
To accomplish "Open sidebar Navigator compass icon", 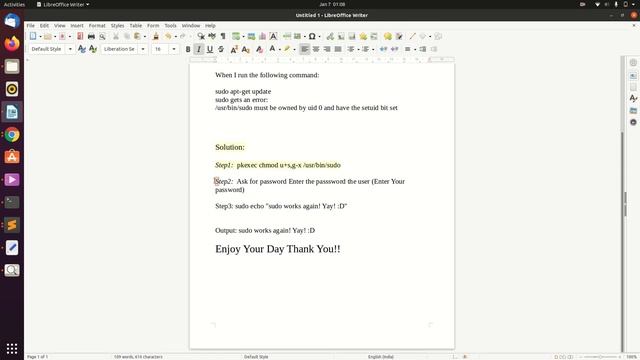I will pyautogui.click(x=633, y=122).
